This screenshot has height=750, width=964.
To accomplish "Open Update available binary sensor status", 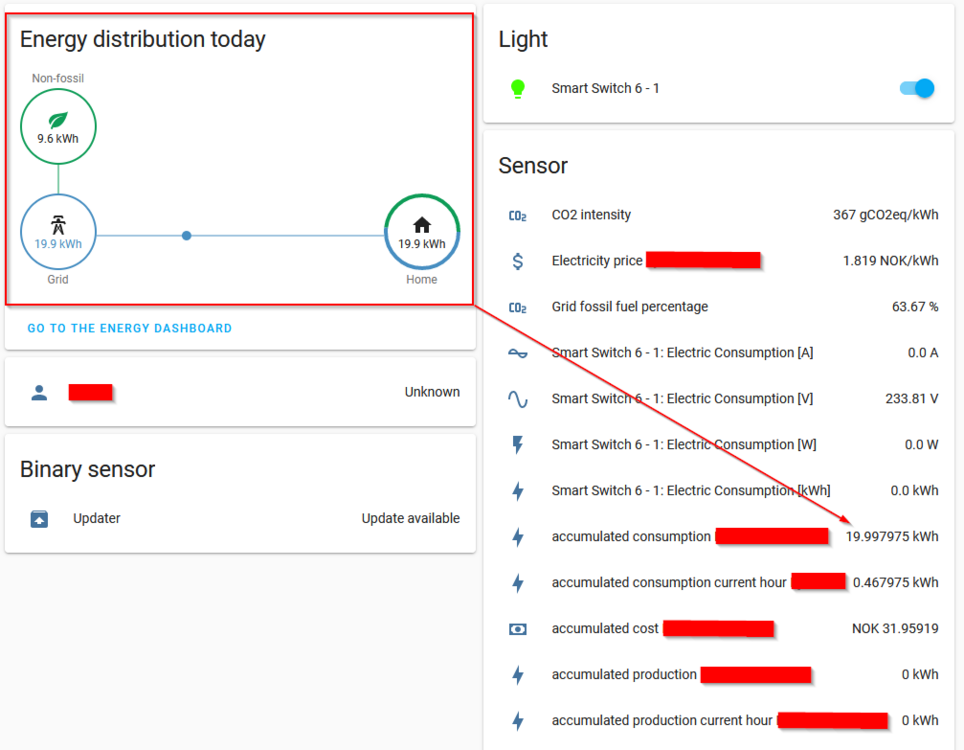I will [x=410, y=518].
